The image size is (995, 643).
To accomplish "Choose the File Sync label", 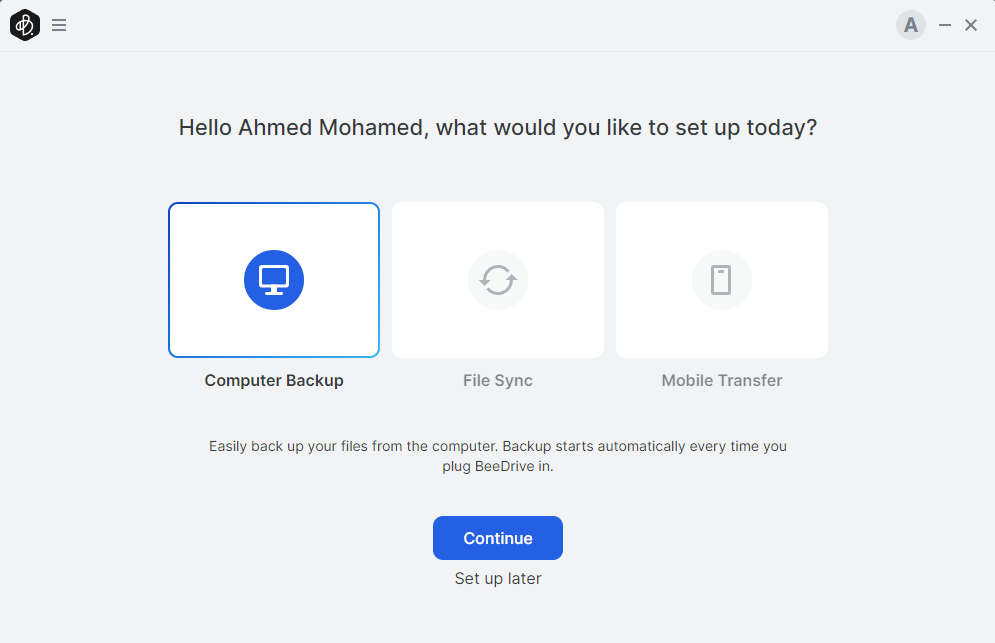I will click(x=498, y=380).
